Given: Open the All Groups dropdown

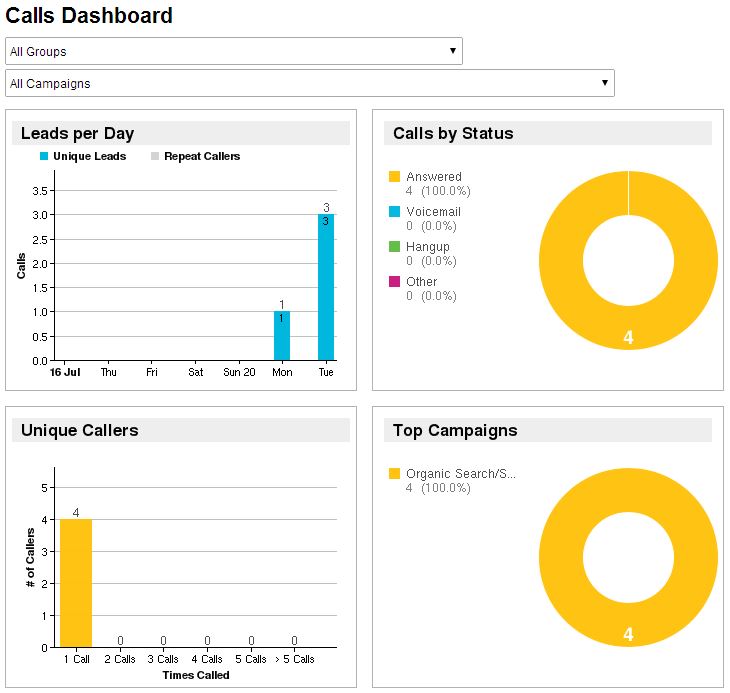Looking at the screenshot, I should 234,51.
